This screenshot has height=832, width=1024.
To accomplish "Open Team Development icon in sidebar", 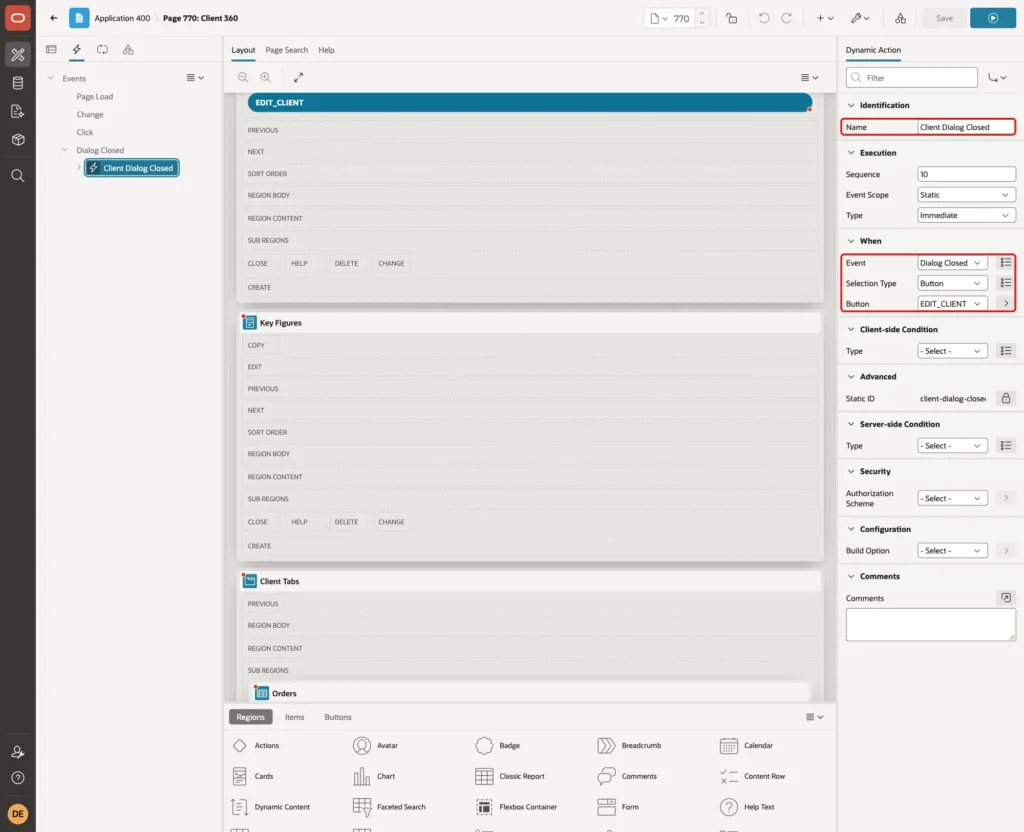I will coord(18,112).
